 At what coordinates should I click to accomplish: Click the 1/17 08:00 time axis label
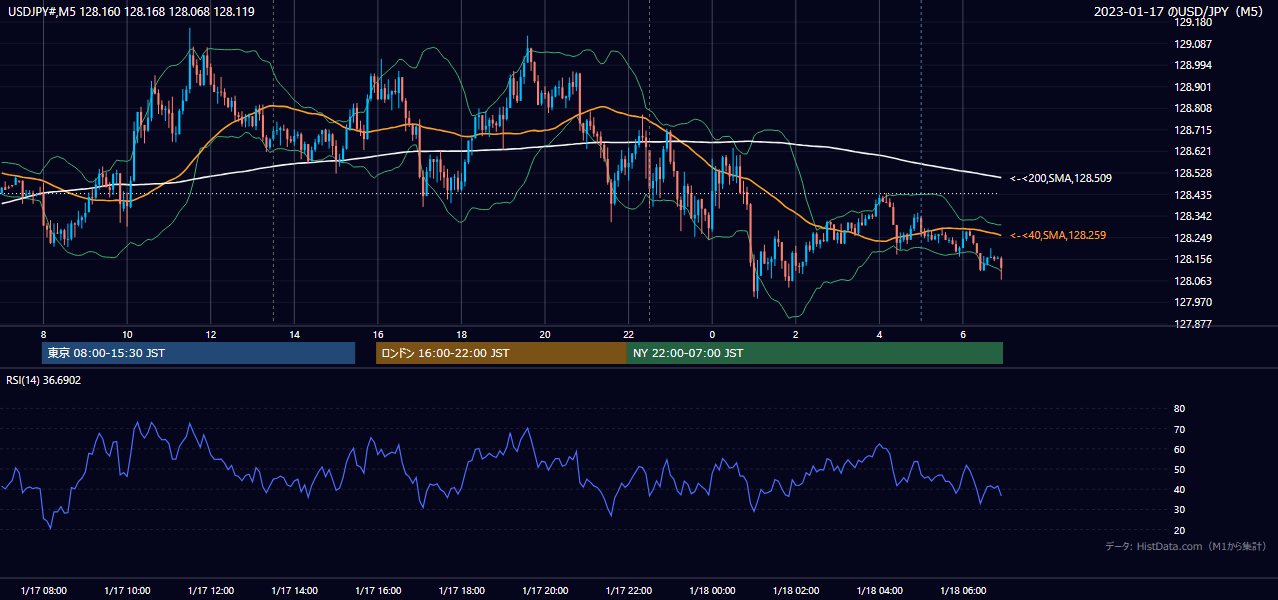(x=43, y=590)
